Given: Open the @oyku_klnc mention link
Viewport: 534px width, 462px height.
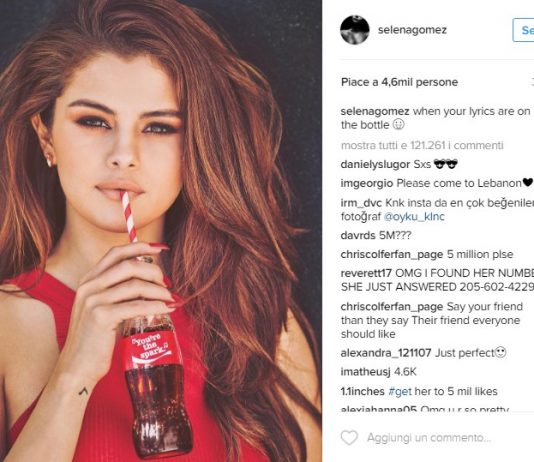Looking at the screenshot, I should (414, 217).
